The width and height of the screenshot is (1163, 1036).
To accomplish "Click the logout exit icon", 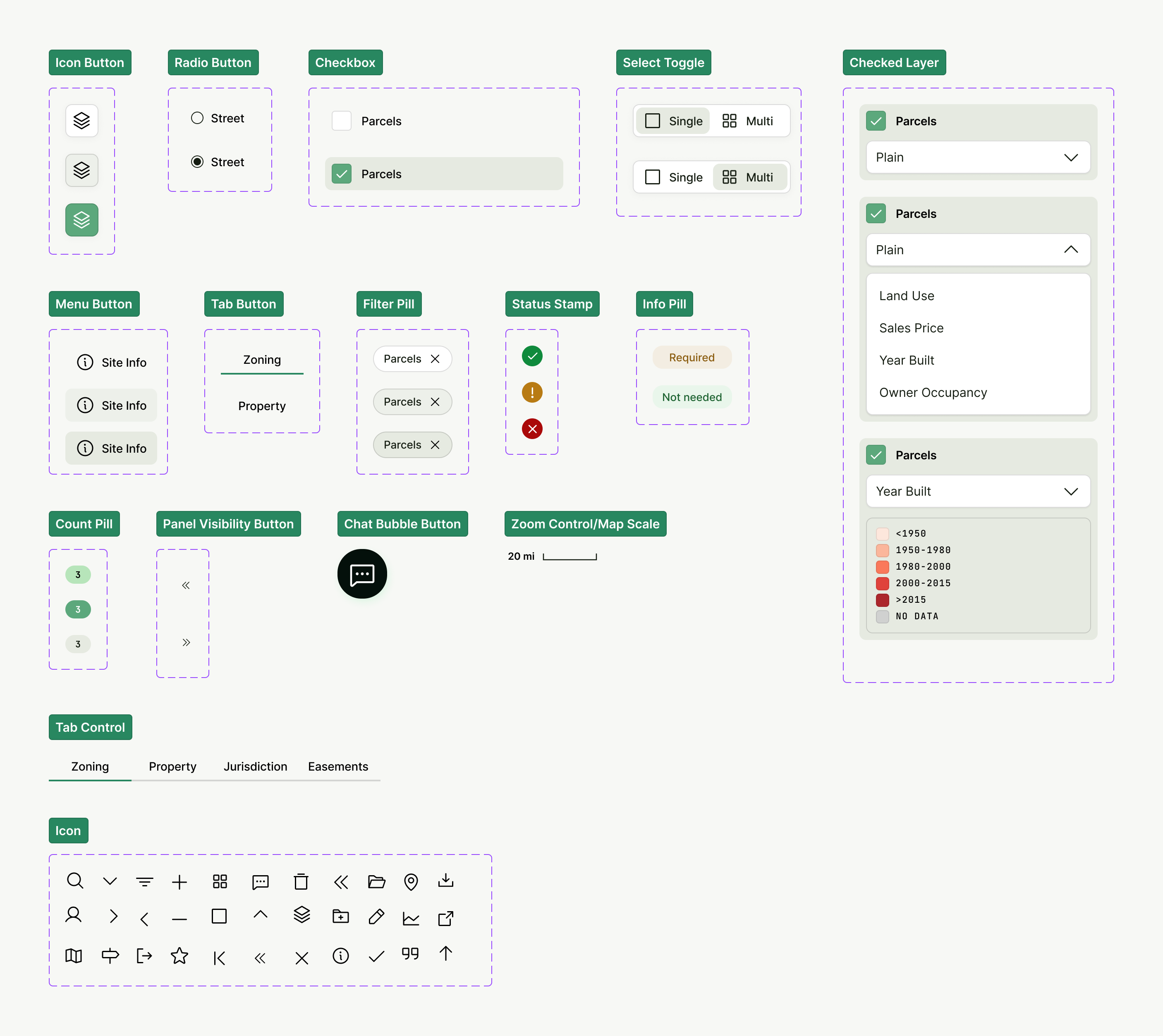I will [144, 956].
